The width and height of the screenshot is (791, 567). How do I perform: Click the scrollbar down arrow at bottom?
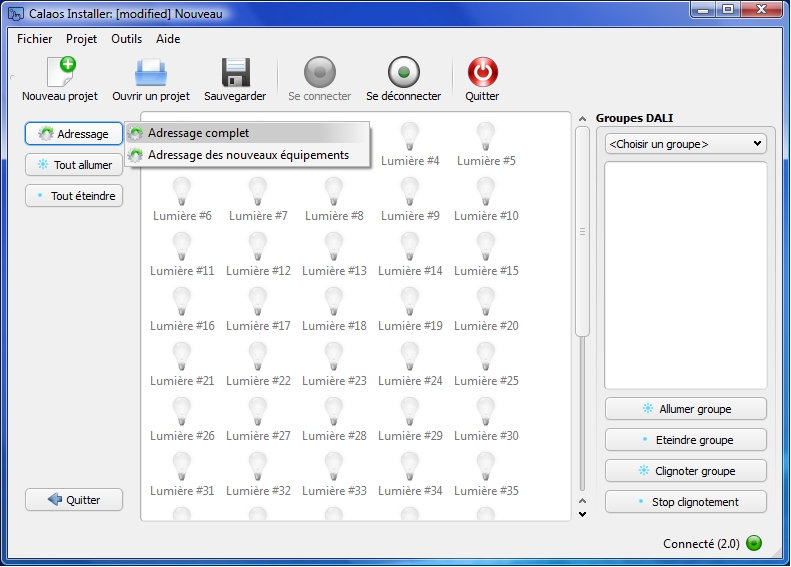[x=582, y=514]
